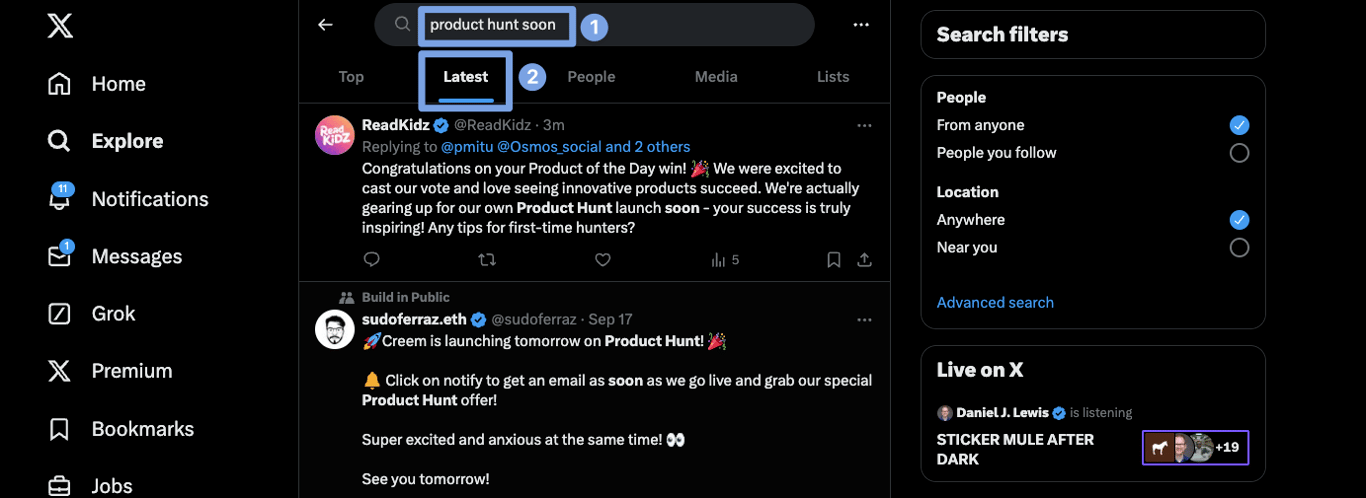This screenshot has width=1366, height=498.
Task: Select the 'People you follow' filter
Action: pyautogui.click(x=1239, y=153)
